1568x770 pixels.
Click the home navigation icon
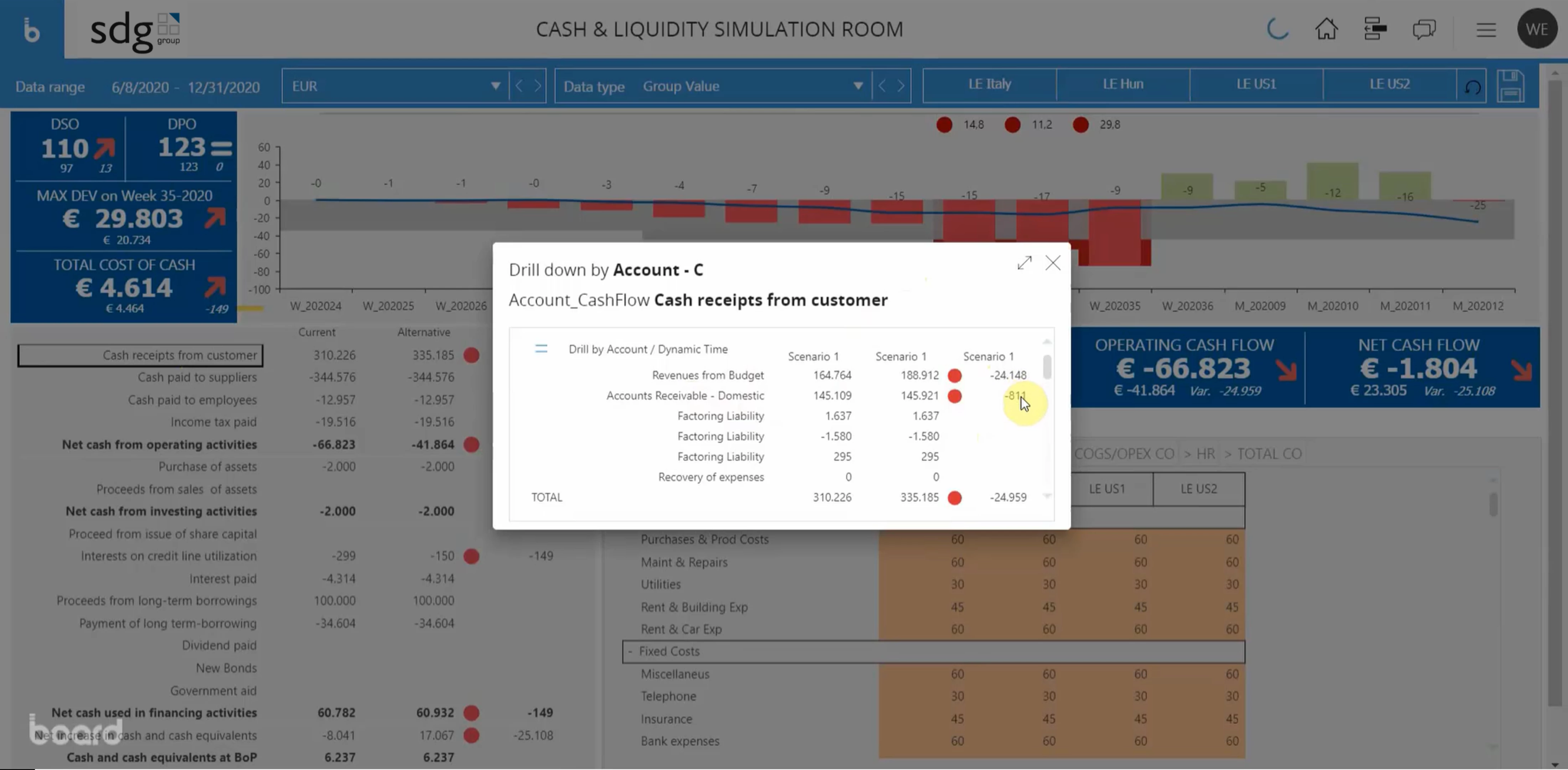[x=1325, y=28]
